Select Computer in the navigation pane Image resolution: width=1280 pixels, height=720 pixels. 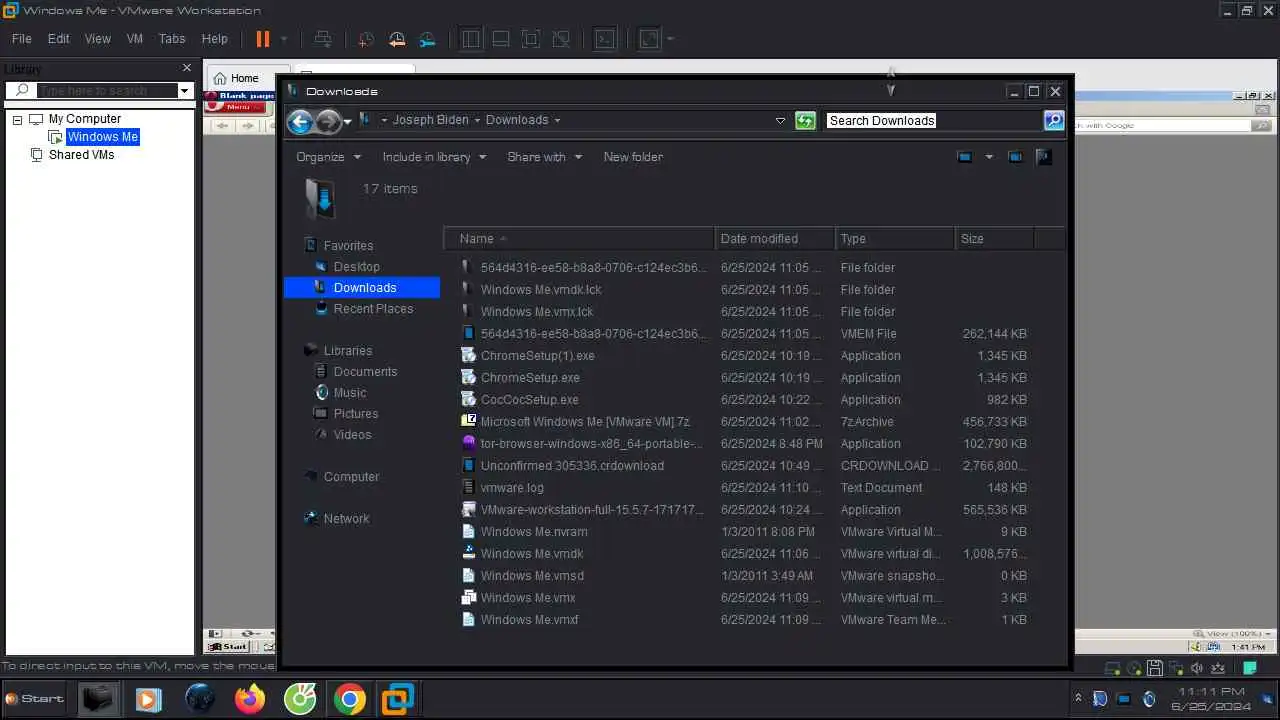[351, 477]
